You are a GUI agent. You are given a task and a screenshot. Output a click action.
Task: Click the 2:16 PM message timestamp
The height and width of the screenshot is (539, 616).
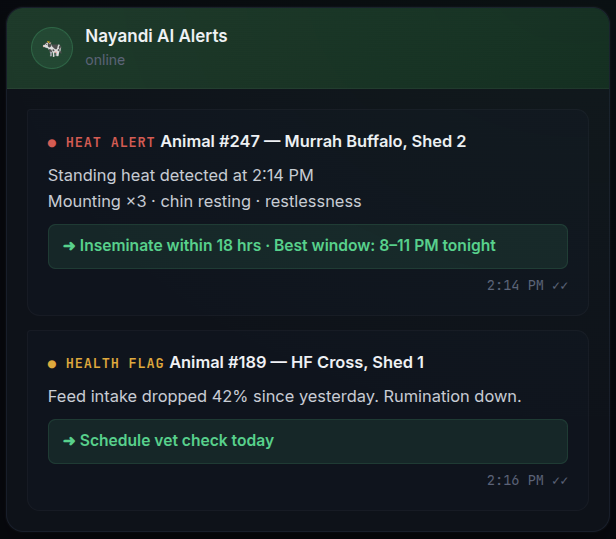click(x=515, y=480)
